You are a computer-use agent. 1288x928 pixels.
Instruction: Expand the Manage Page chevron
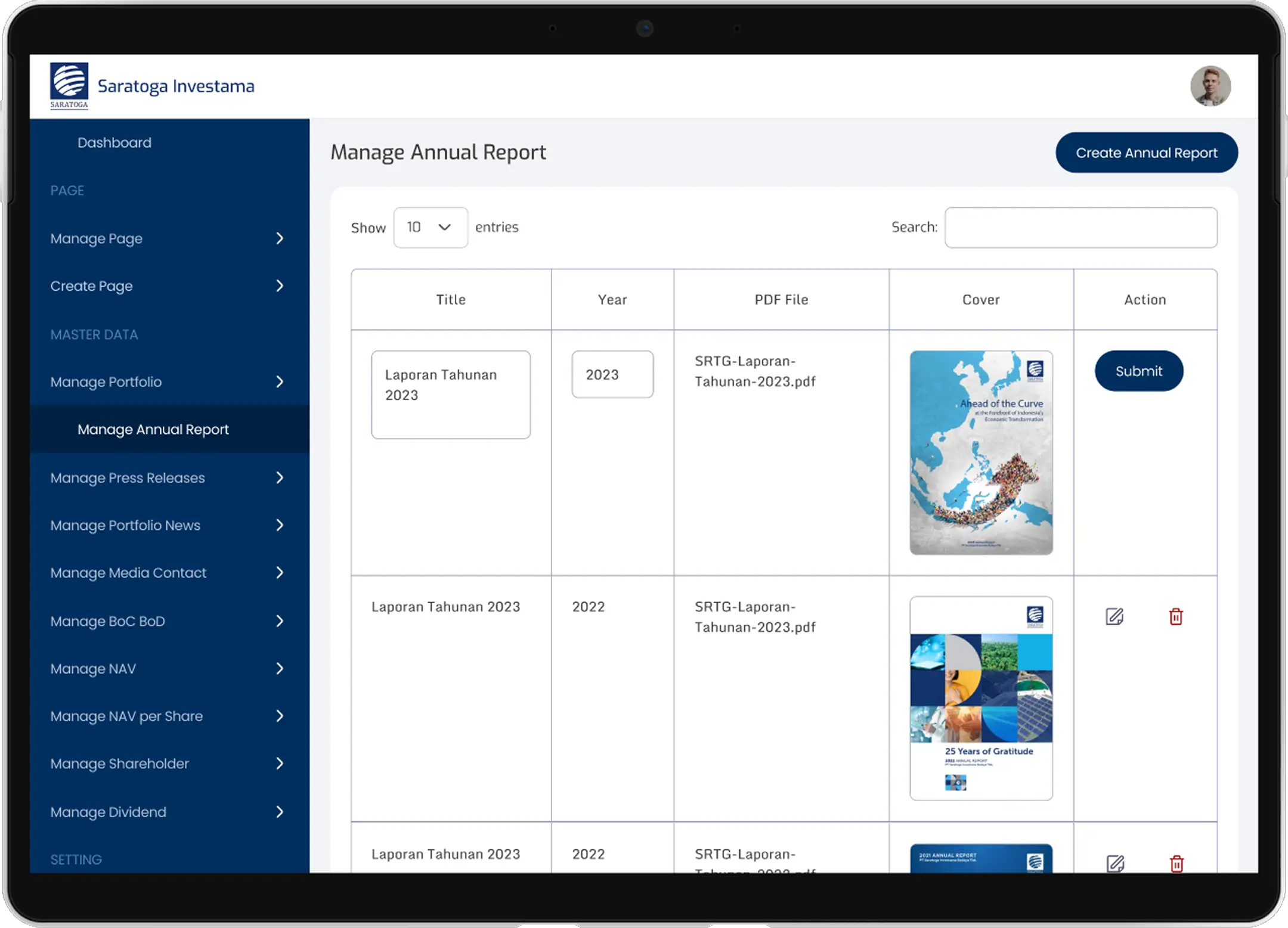pos(279,238)
